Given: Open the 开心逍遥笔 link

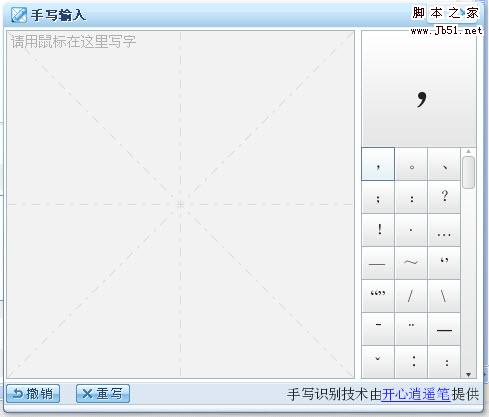Looking at the screenshot, I should (416, 394).
